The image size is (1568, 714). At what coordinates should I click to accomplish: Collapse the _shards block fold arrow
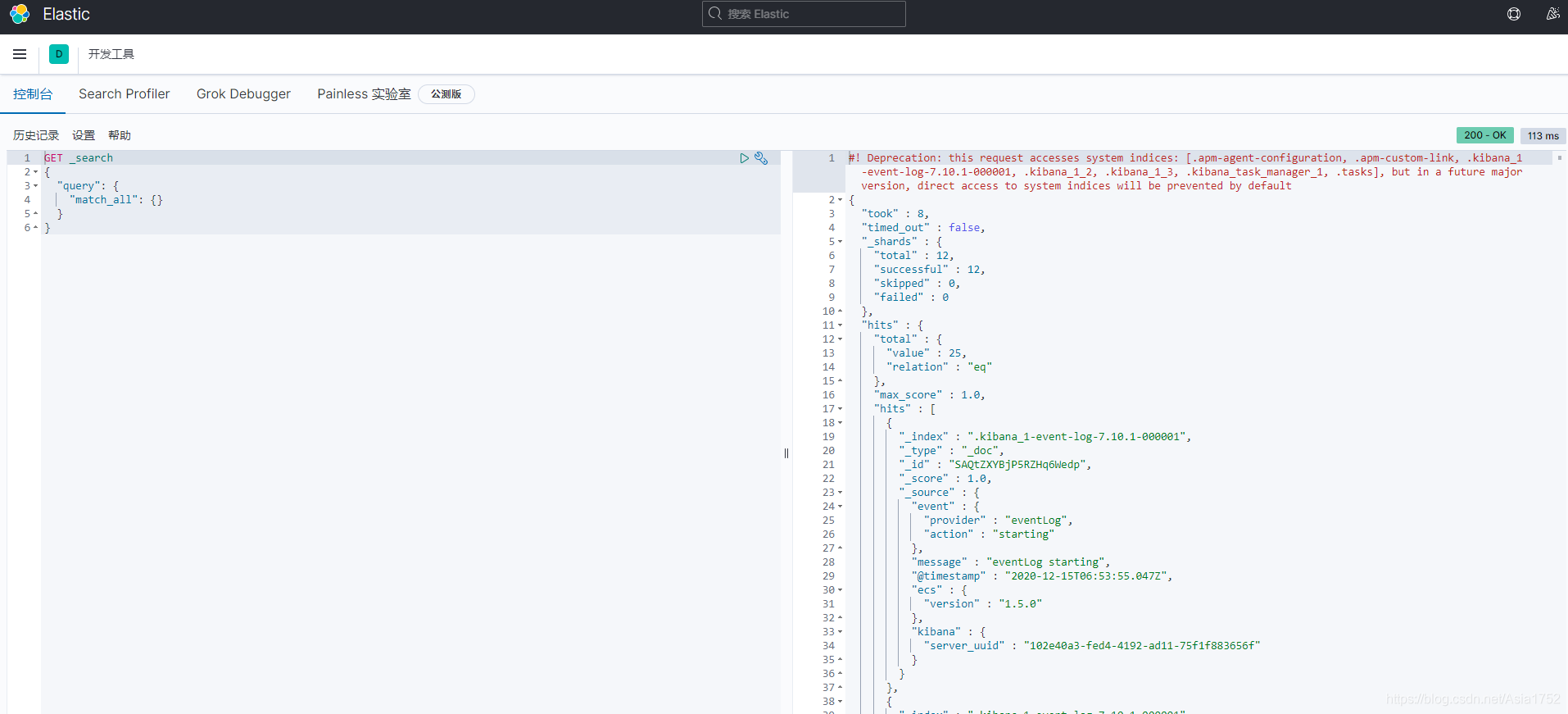(x=840, y=242)
